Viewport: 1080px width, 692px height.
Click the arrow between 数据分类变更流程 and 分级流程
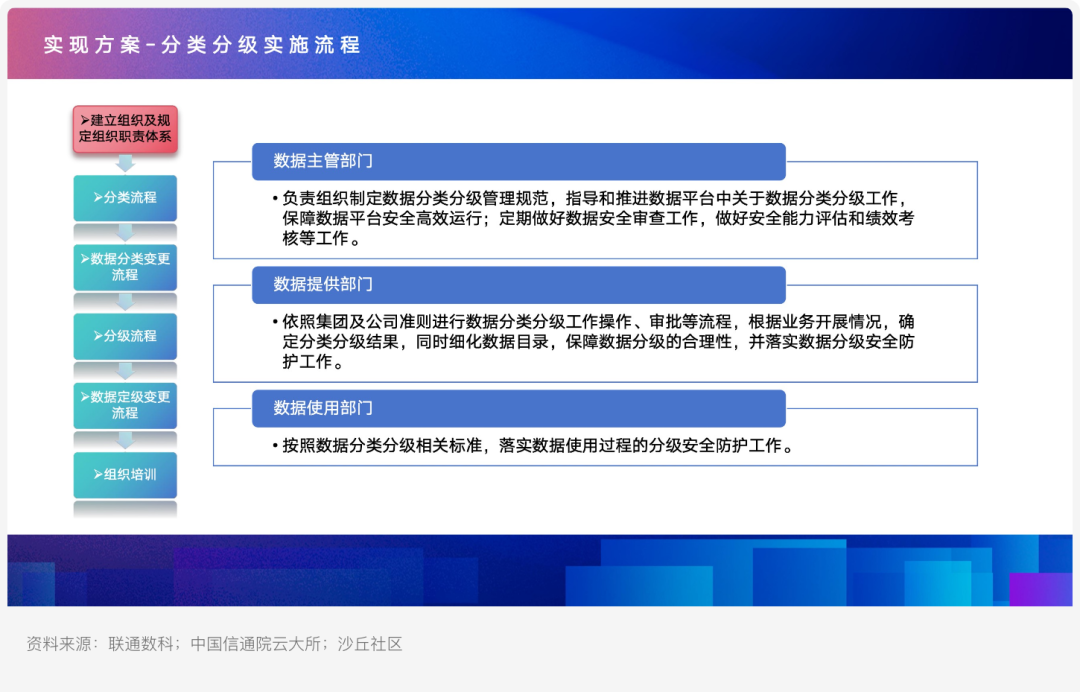pyautogui.click(x=125, y=301)
